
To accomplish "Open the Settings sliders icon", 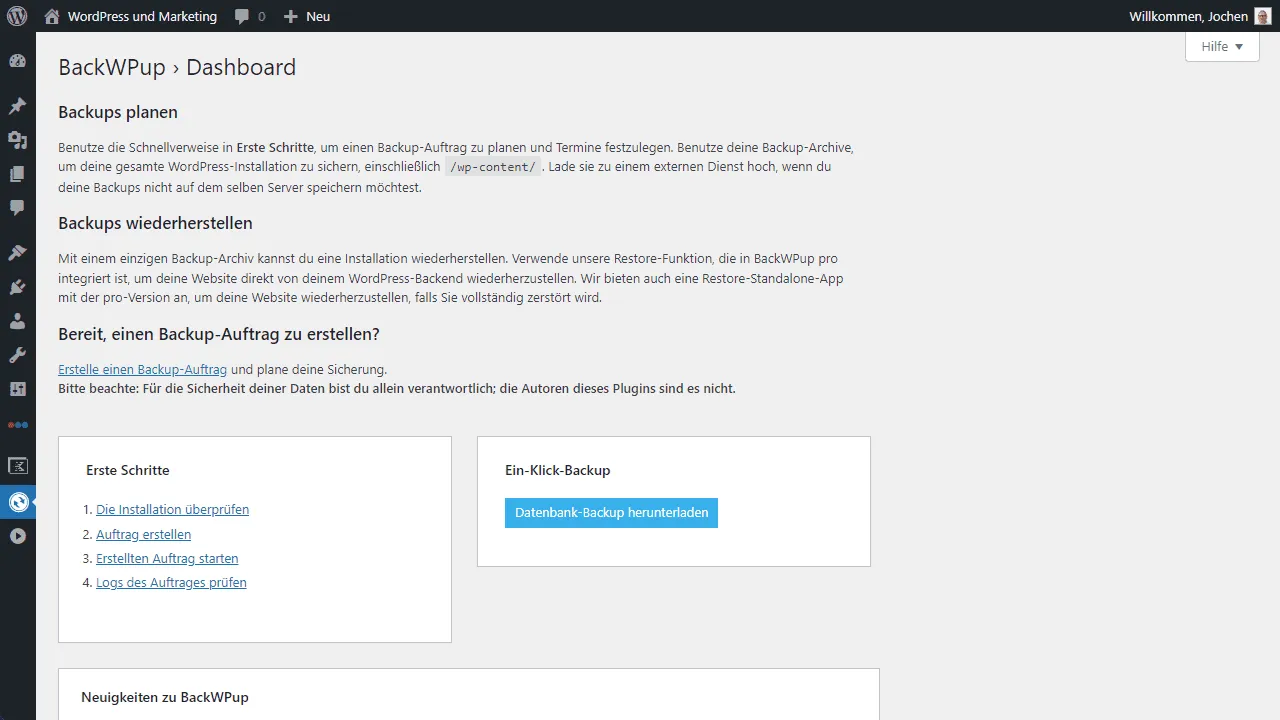I will (17, 389).
